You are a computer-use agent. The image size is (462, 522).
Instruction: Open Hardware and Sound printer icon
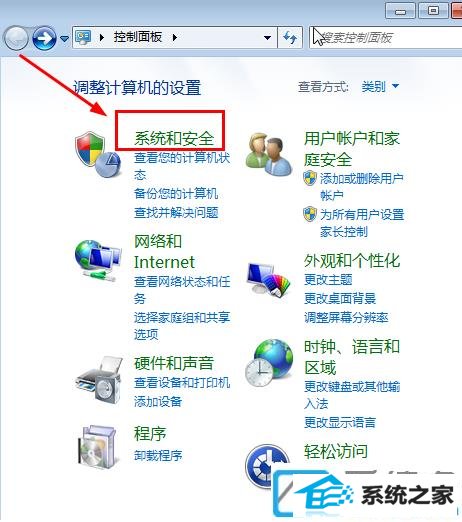(99, 380)
